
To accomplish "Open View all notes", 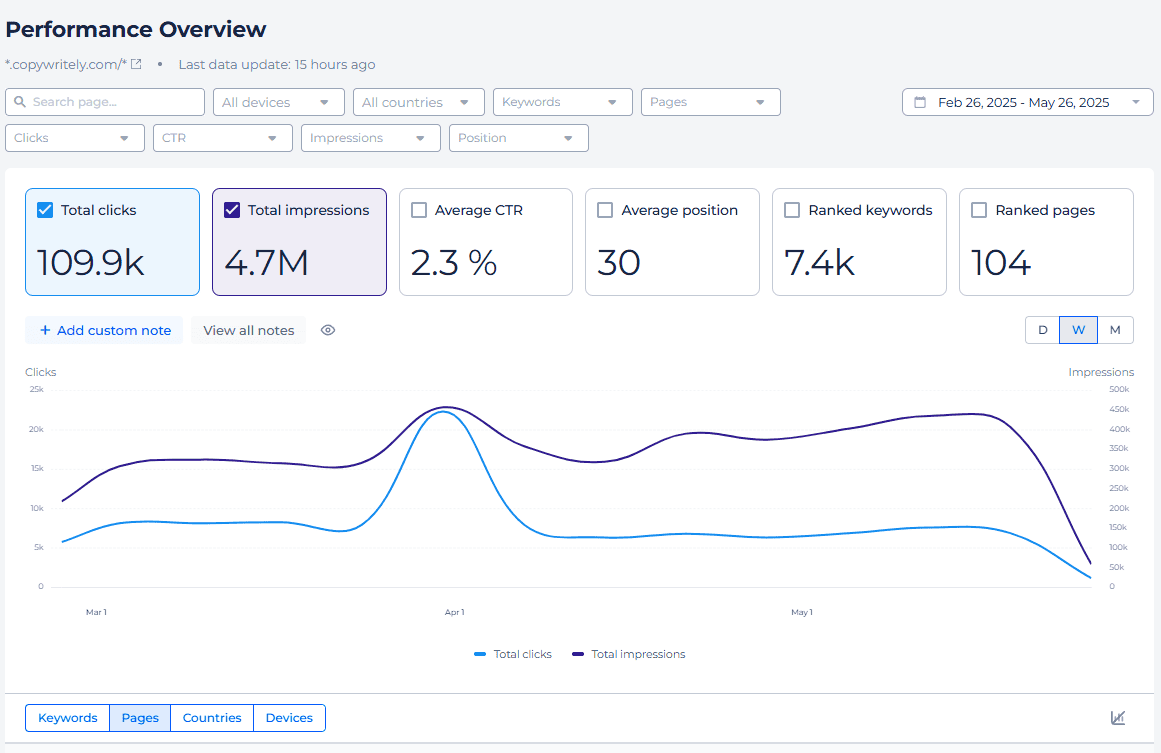I will tap(247, 329).
